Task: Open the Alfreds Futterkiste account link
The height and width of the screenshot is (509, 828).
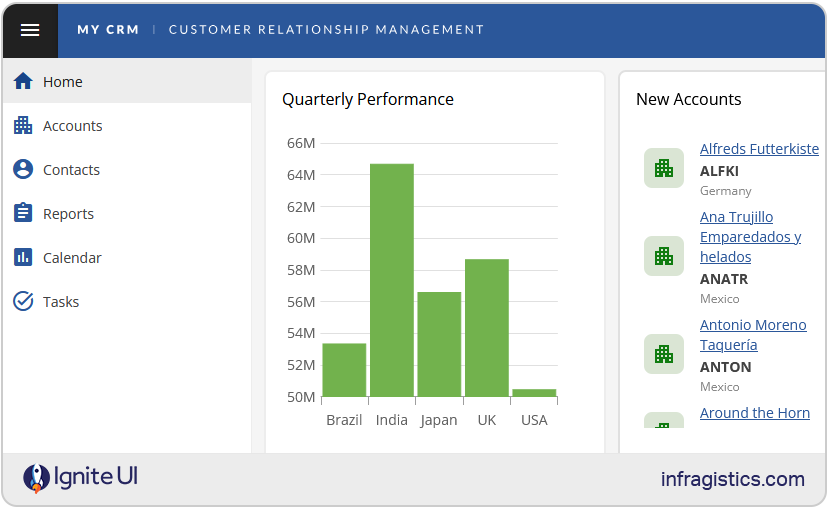Action: (x=759, y=149)
